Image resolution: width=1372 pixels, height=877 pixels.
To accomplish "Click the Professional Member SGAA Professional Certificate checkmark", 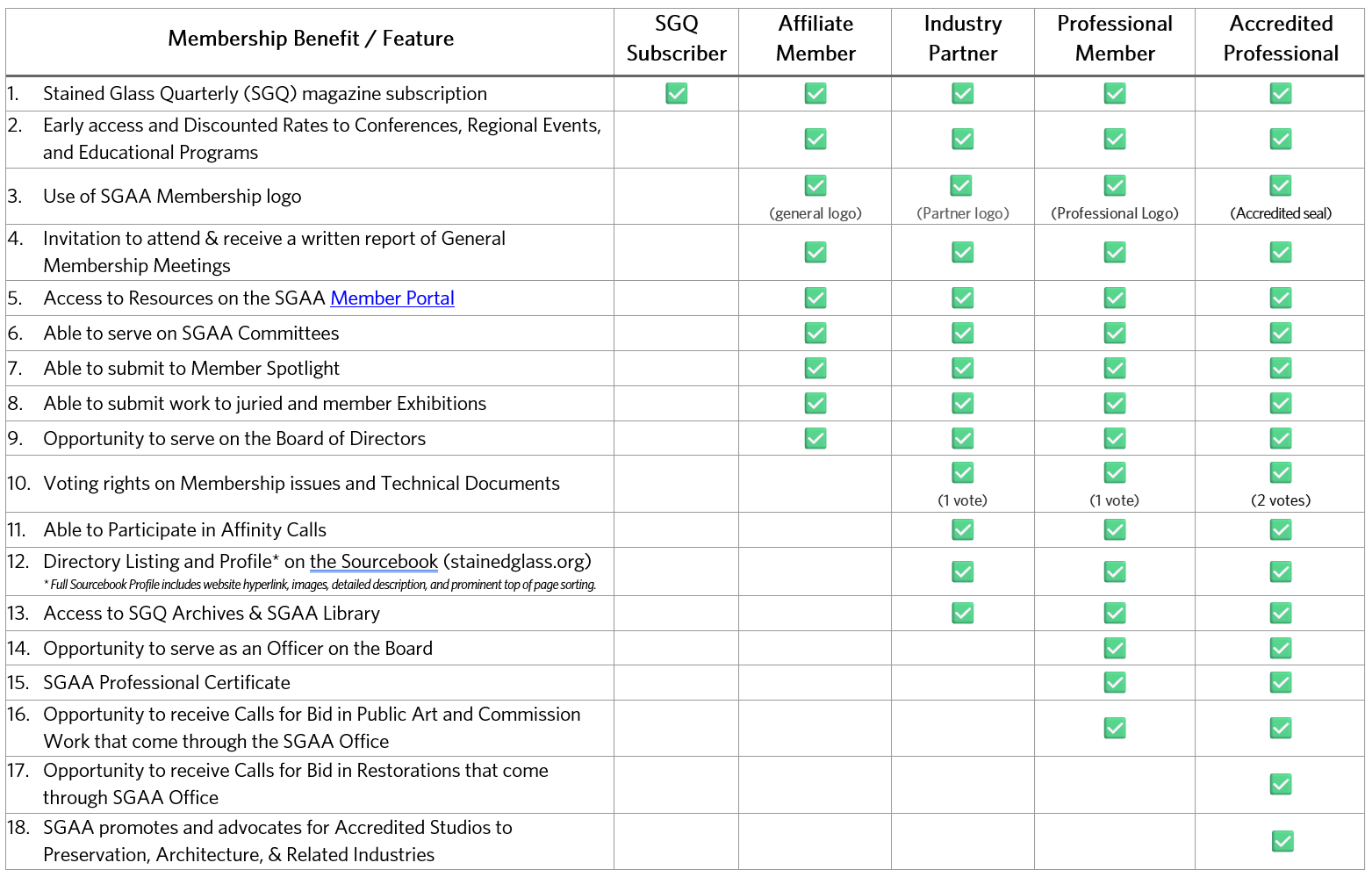I will tap(1114, 682).
